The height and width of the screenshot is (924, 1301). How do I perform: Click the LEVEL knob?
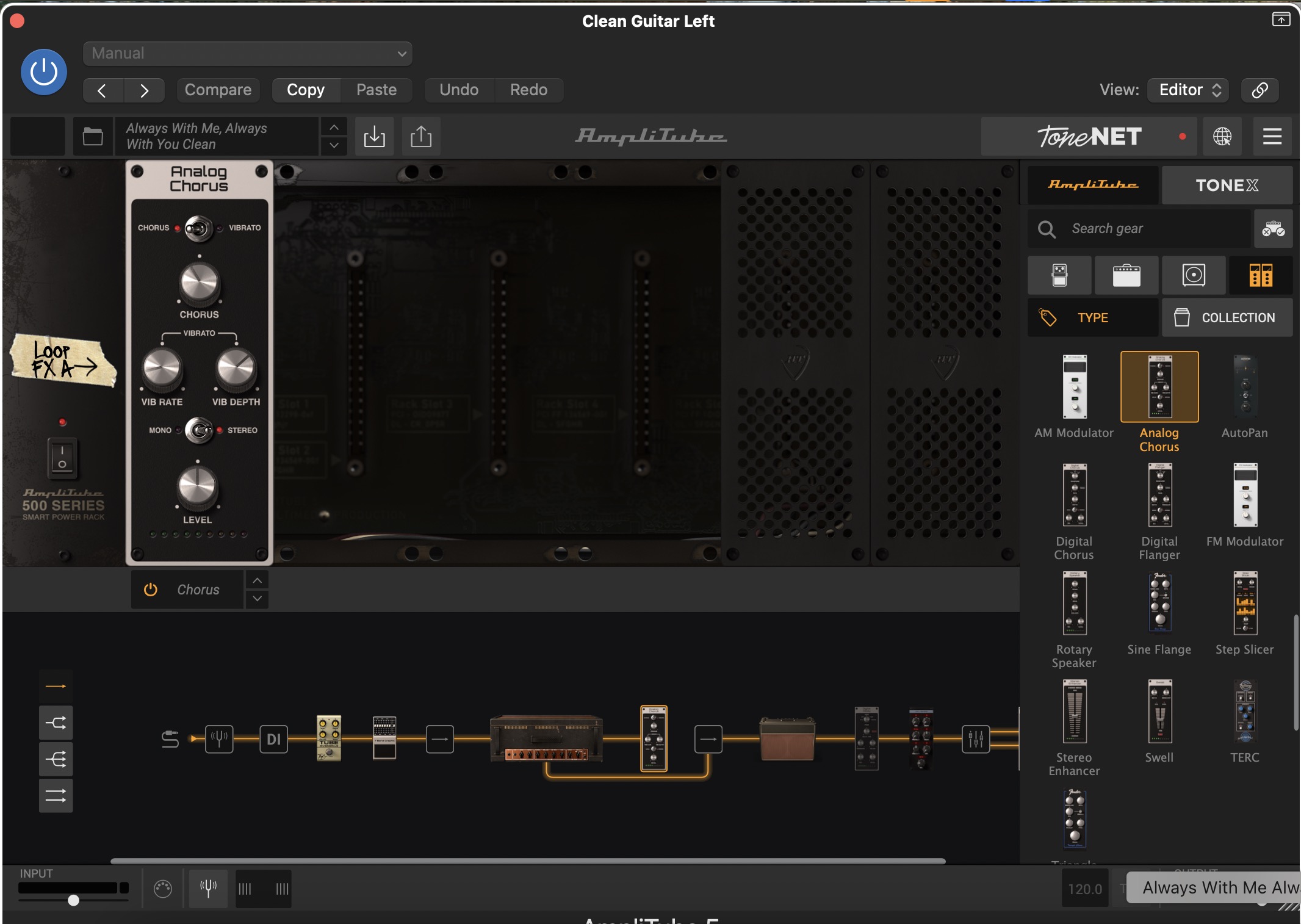coord(197,487)
